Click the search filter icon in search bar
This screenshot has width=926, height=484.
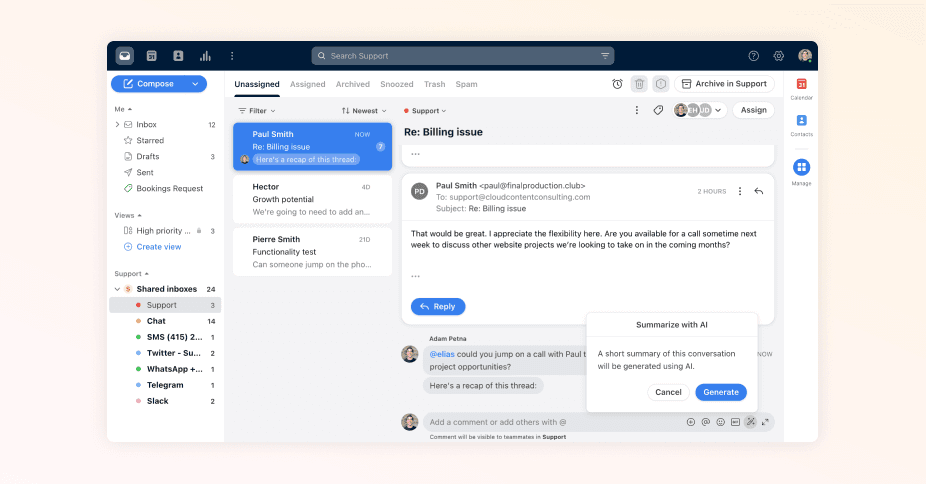pyautogui.click(x=605, y=55)
